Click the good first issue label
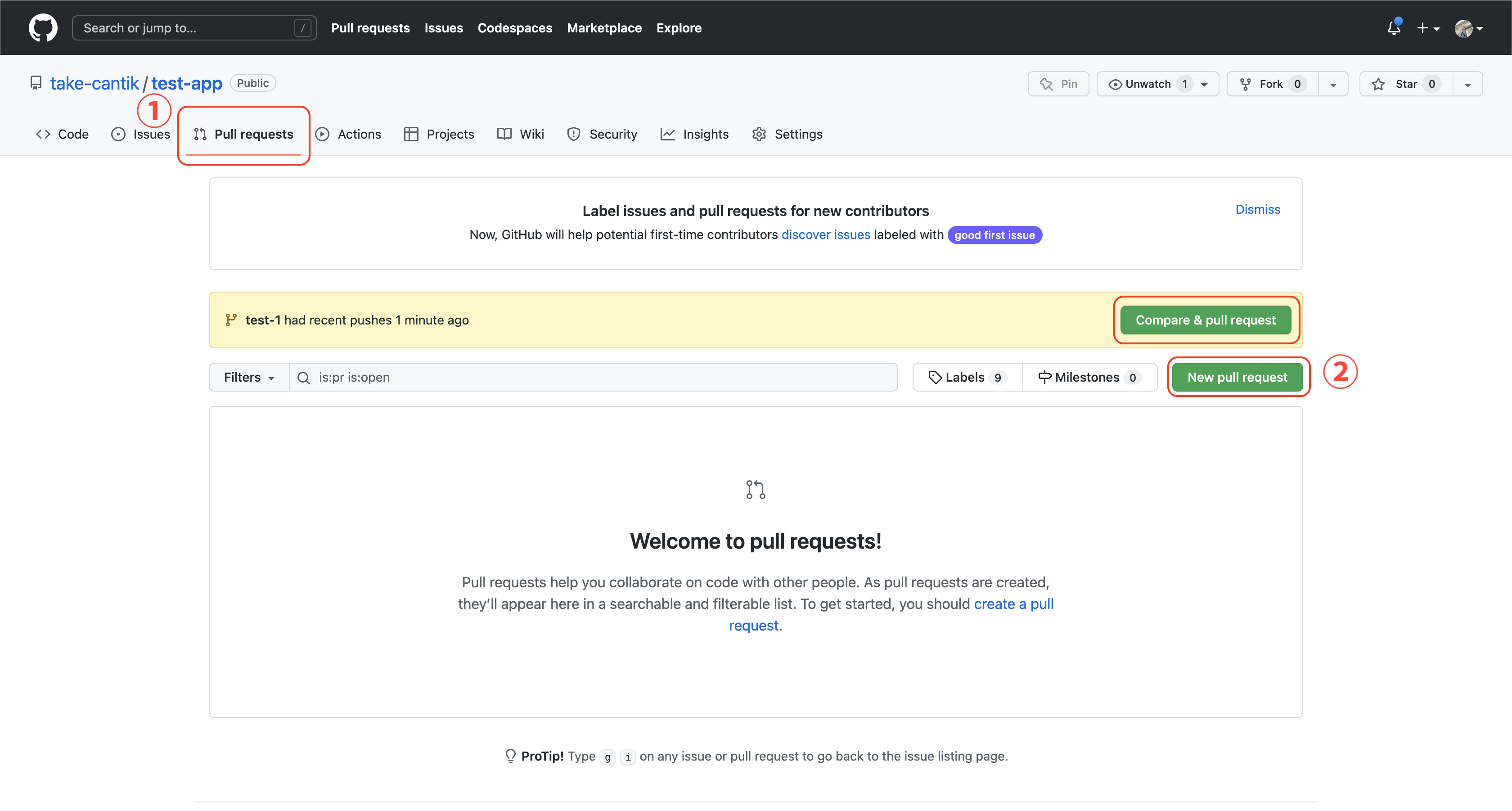 click(x=994, y=235)
